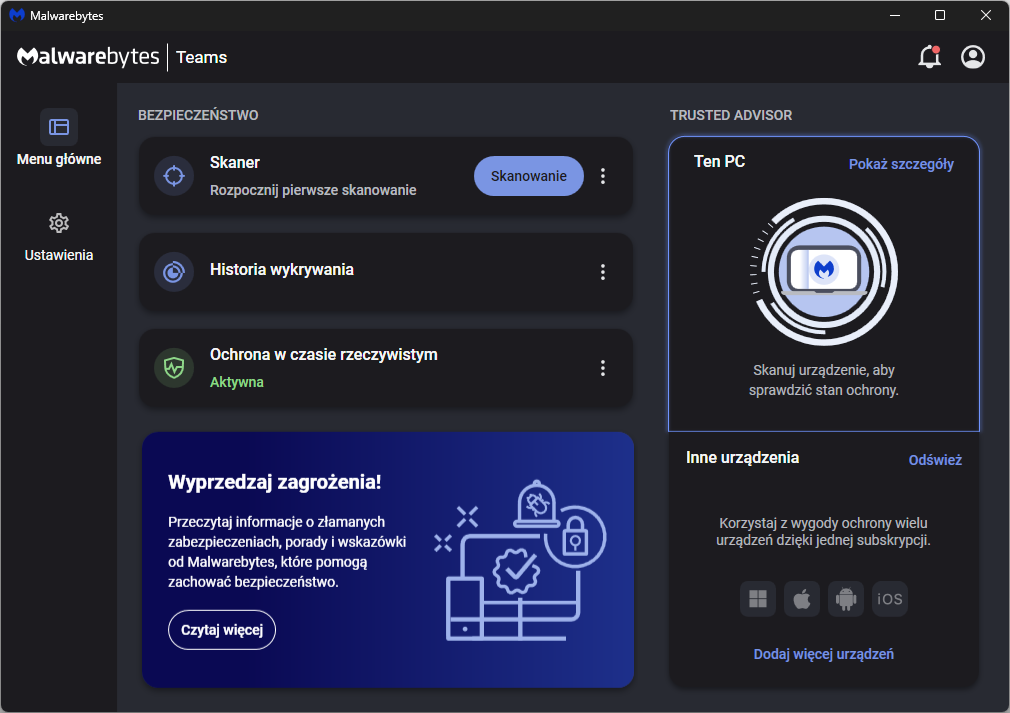The width and height of the screenshot is (1010, 713).
Task: Open Ochrona w czasie rzeczywistym three-dot menu
Action: (603, 368)
